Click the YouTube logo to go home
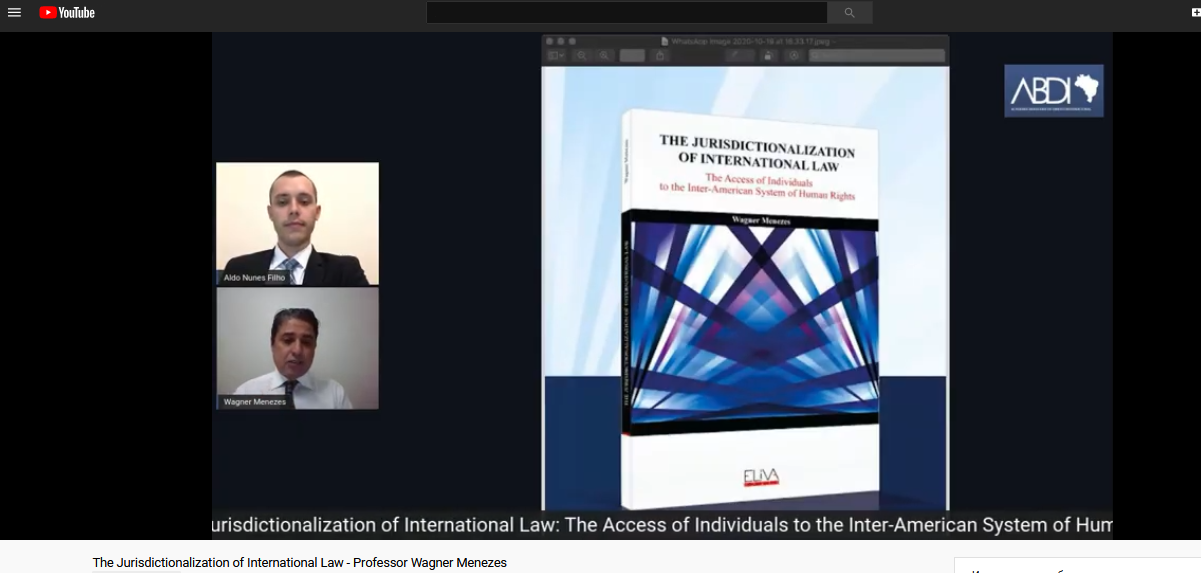 [x=67, y=13]
